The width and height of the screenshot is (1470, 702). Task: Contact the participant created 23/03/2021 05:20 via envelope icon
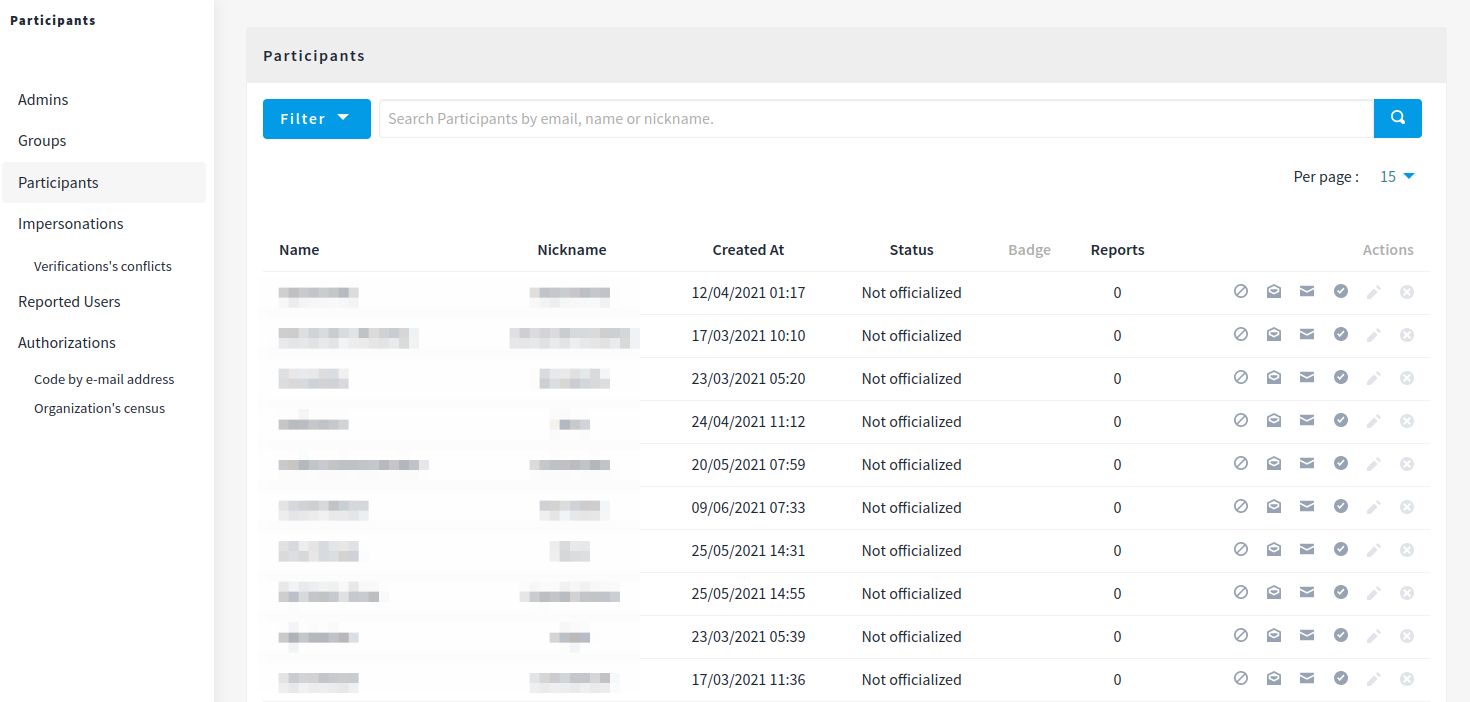[1306, 378]
